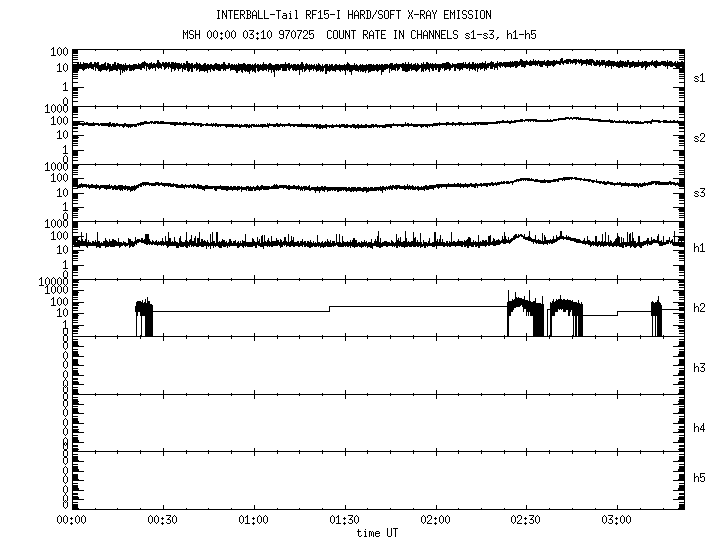
Task: Click the 03:00 time axis label
Action: (x=617, y=521)
